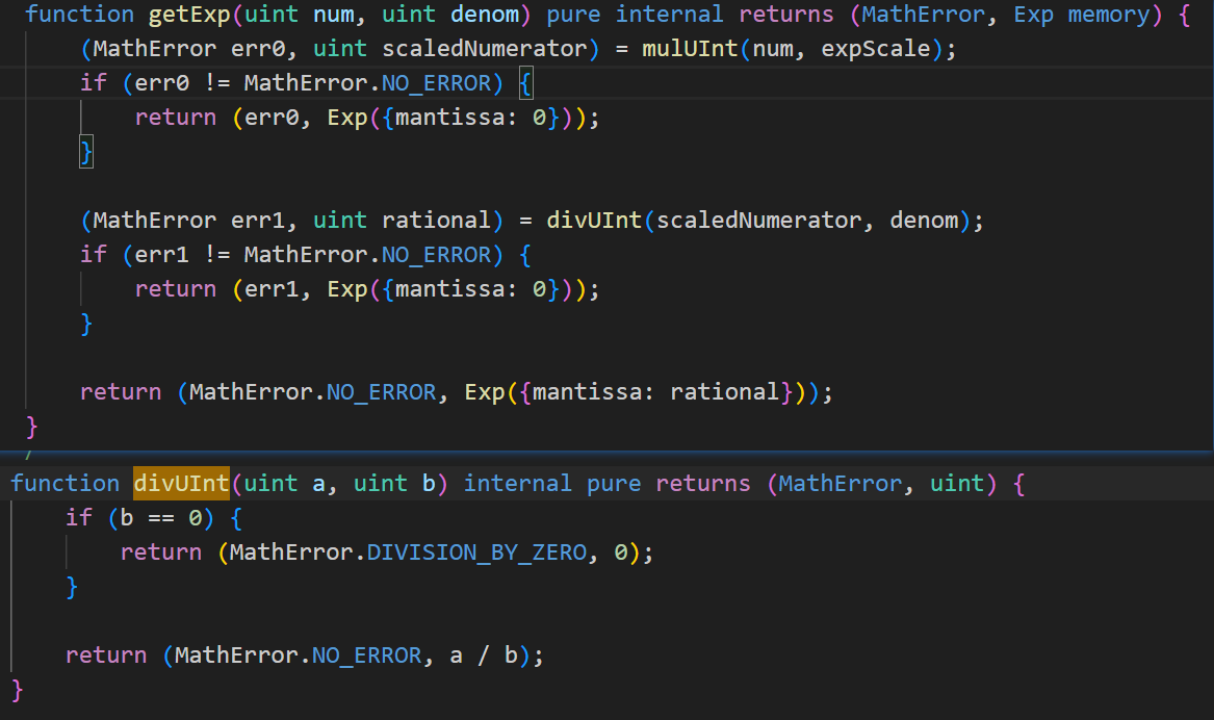Click 'num' argument inside mulUInt call
Screen dimensions: 1214x720
[x=773, y=49]
